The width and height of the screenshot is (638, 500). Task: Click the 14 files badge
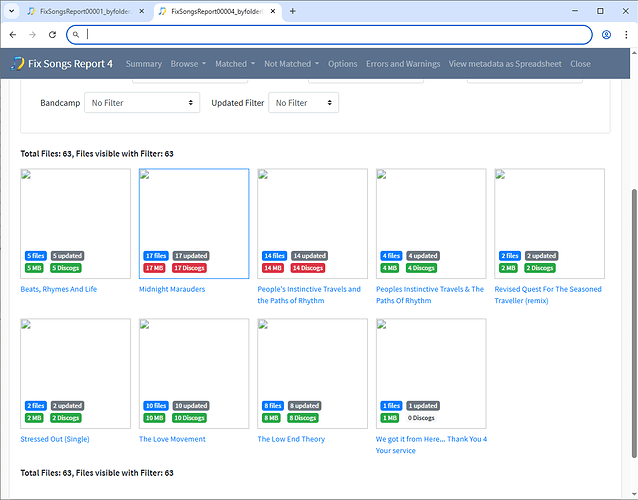coord(274,256)
